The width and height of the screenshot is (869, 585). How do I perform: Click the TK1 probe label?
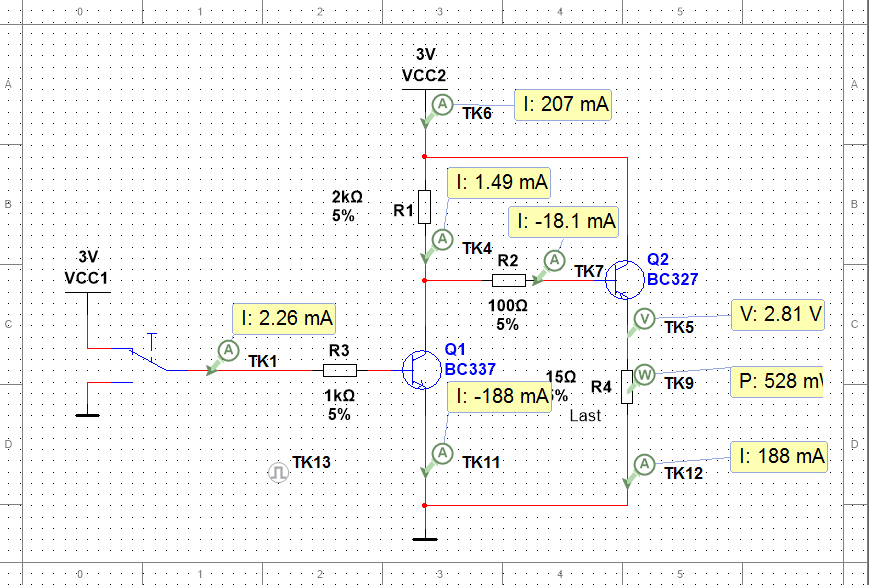[263, 362]
